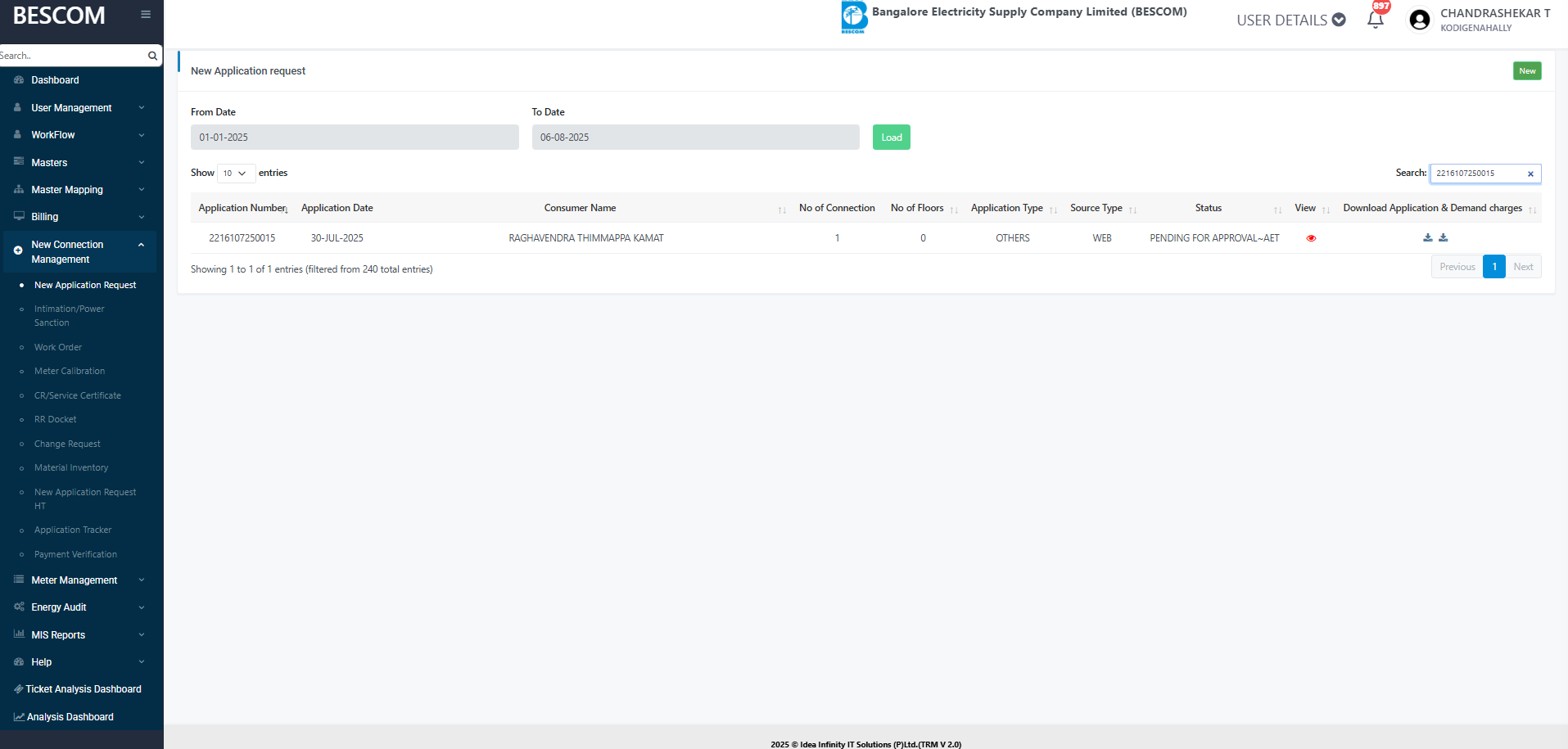Click the green New button

(x=1527, y=71)
